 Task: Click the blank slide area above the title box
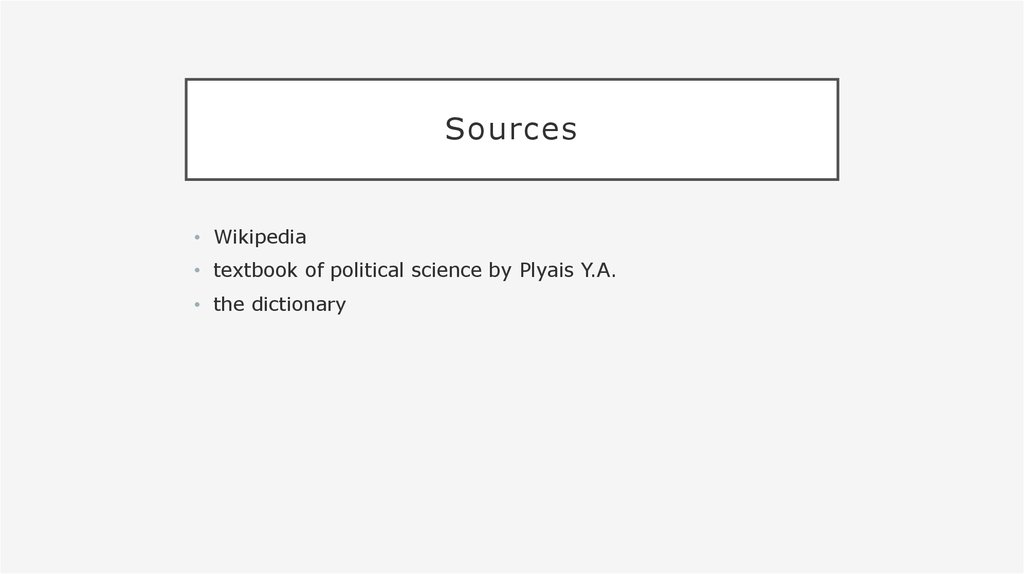pyautogui.click(x=512, y=39)
